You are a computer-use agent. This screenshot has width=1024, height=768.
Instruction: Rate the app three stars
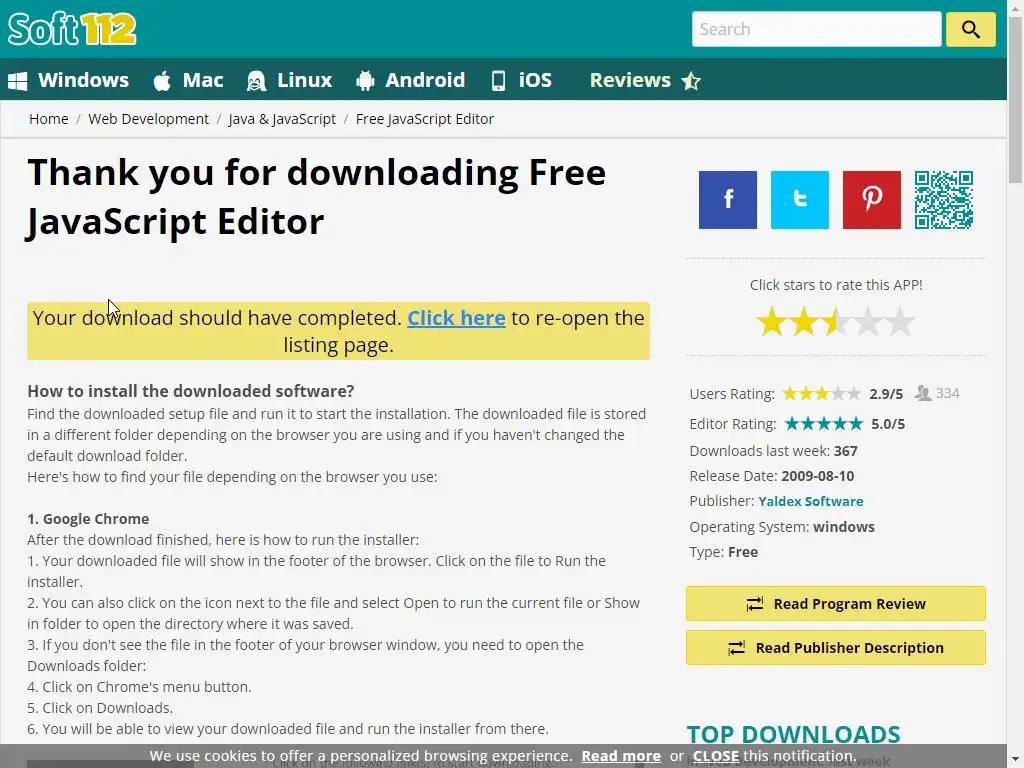[x=835, y=321]
